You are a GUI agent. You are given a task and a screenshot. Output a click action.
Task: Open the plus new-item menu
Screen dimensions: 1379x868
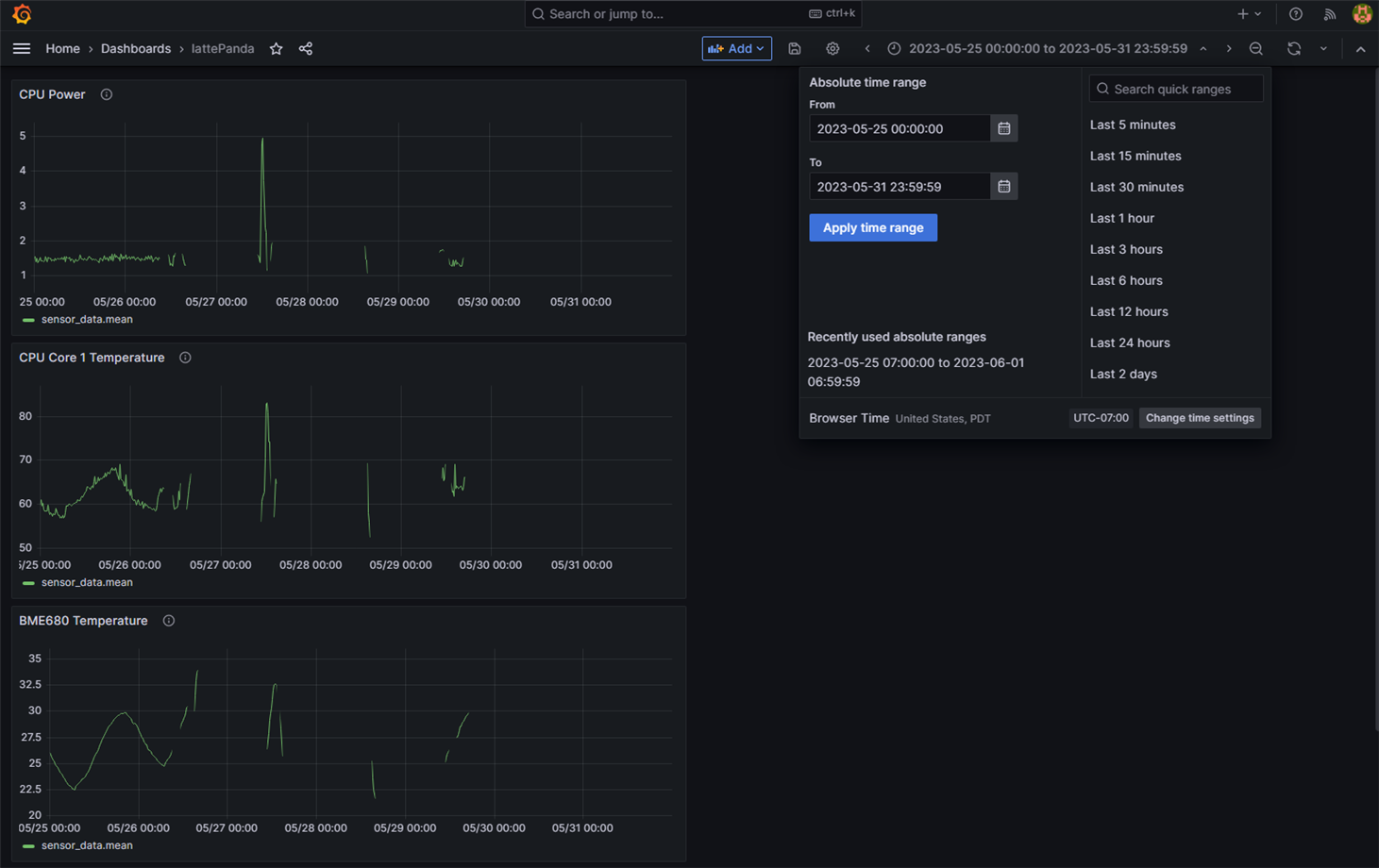point(1249,14)
